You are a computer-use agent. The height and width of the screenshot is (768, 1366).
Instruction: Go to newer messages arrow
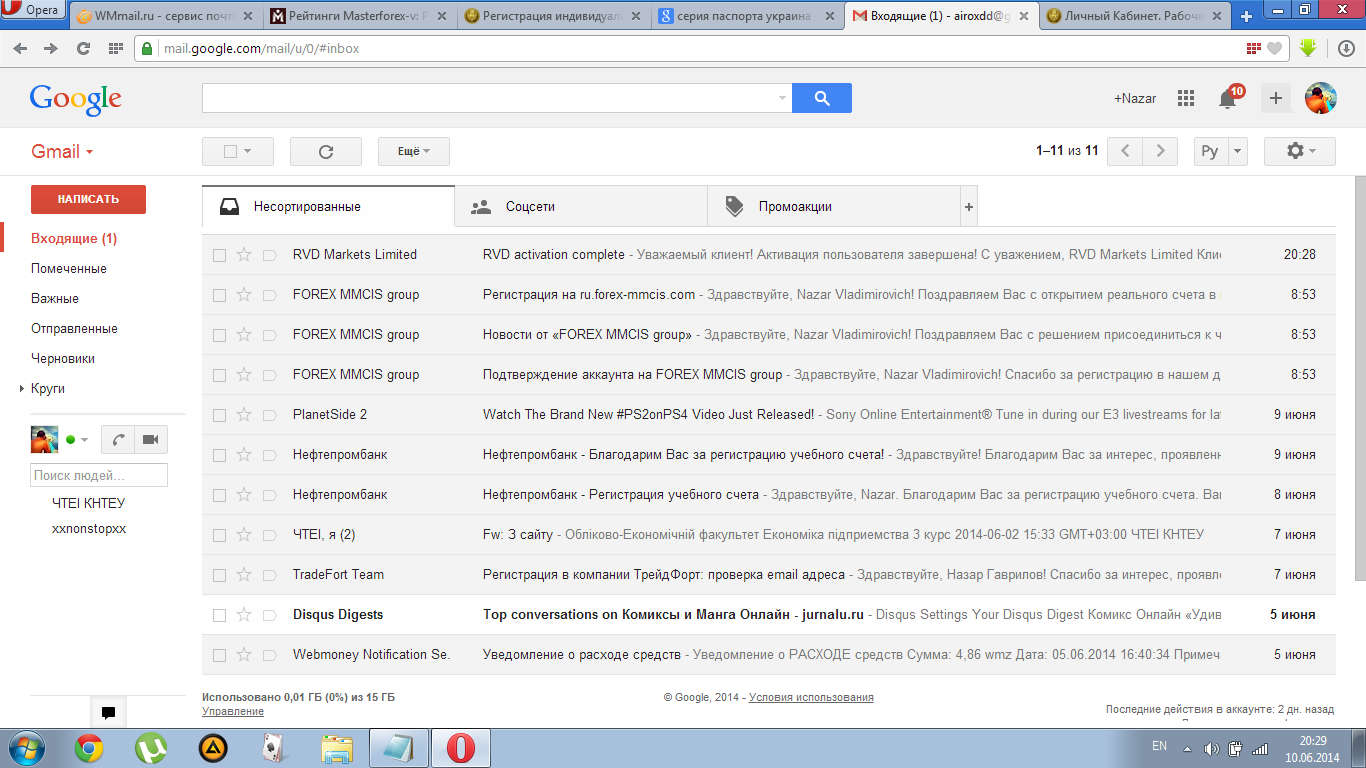tap(1125, 151)
